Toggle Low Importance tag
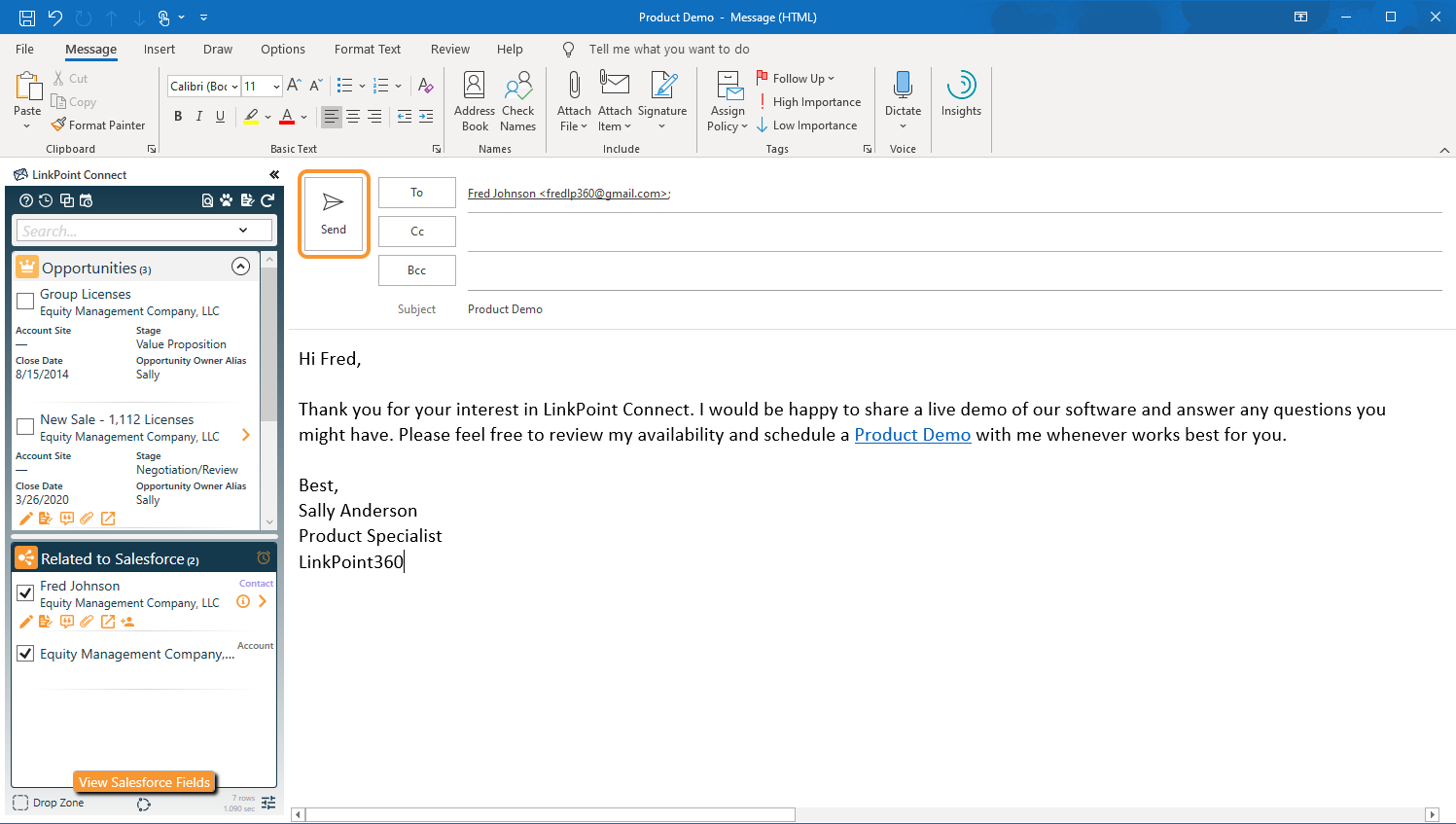1456x824 pixels. (807, 125)
